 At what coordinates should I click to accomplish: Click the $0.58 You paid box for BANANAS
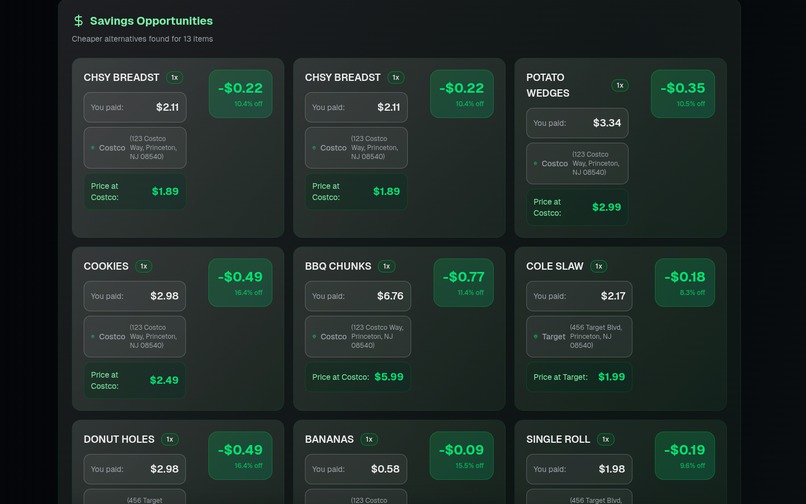click(x=356, y=469)
